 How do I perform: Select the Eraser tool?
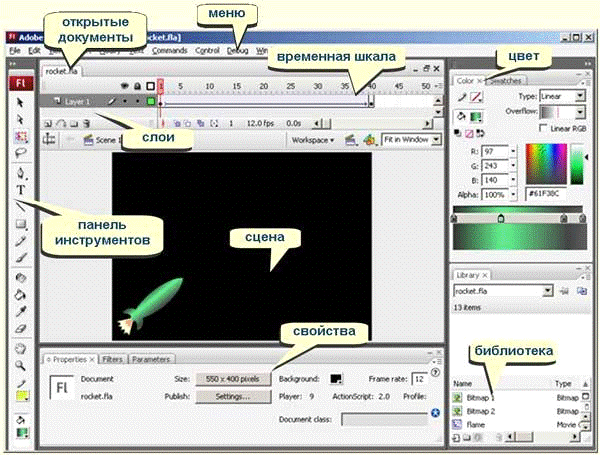point(21,328)
